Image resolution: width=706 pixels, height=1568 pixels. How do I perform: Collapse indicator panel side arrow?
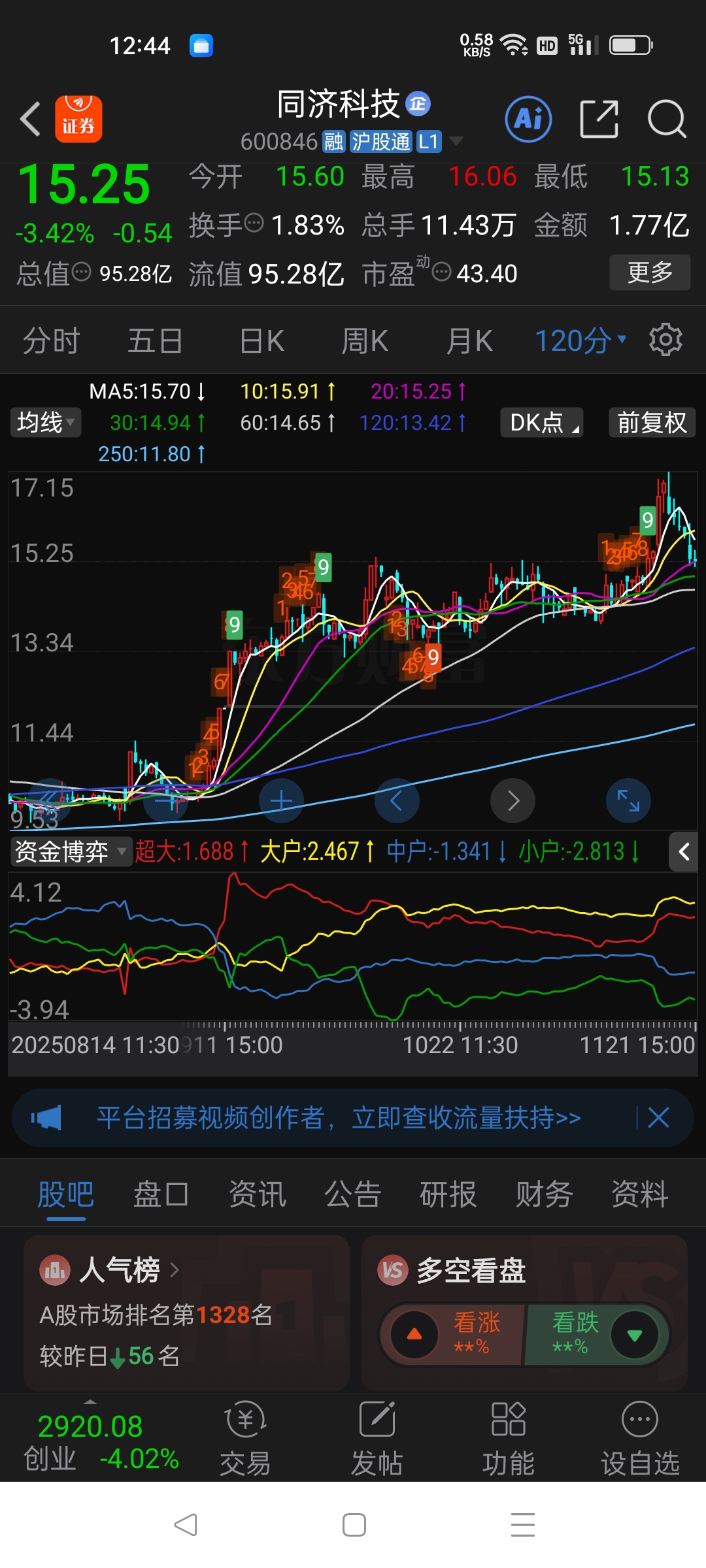pos(684,851)
